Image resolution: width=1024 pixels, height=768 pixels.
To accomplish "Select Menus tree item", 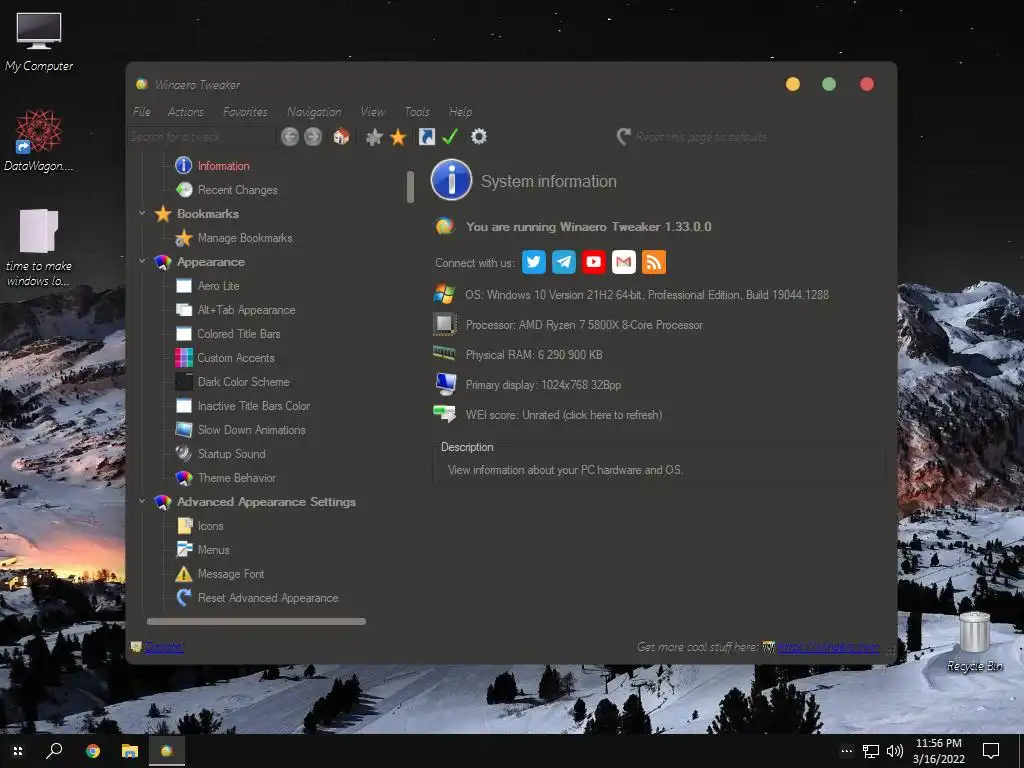I will [x=214, y=550].
